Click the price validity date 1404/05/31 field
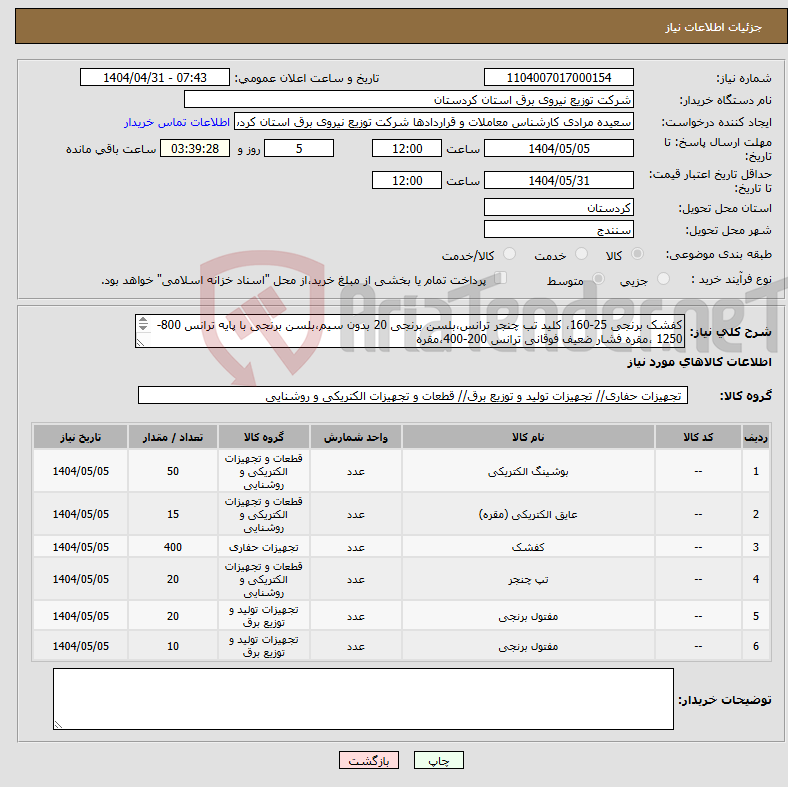This screenshot has width=788, height=787. 558,180
